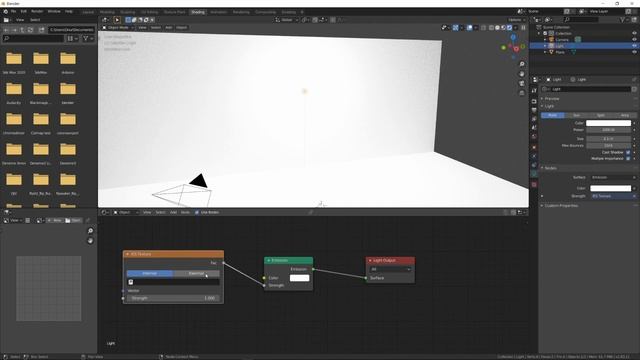Click the viewport pan hand icon
Image resolution: width=640 pixels, height=360 pixels.
click(522, 74)
